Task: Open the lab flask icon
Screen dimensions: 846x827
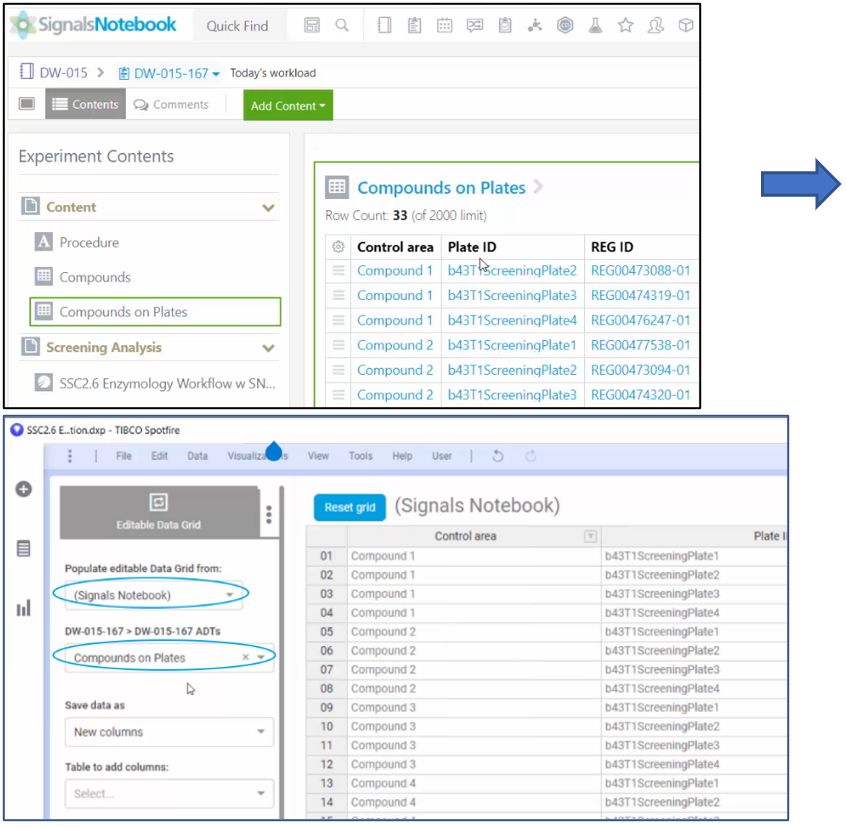Action: [595, 25]
